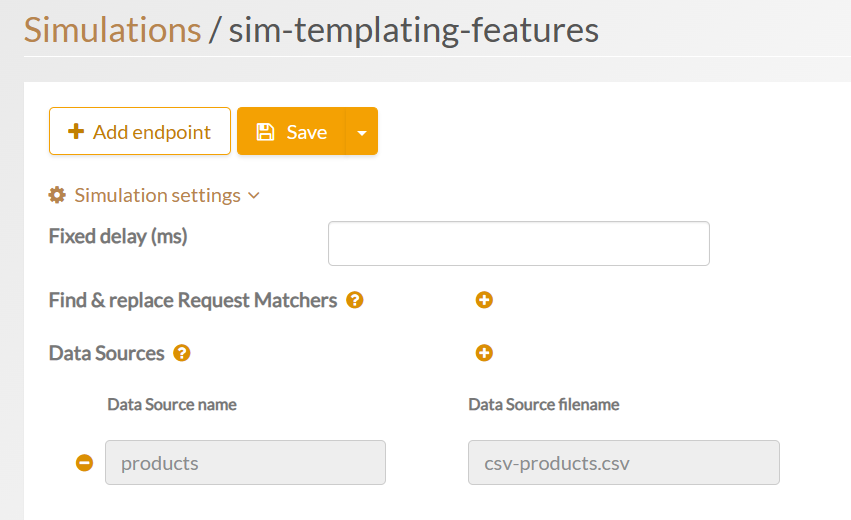Click the sim-templating-features page title
This screenshot has height=520, width=851.
click(413, 30)
